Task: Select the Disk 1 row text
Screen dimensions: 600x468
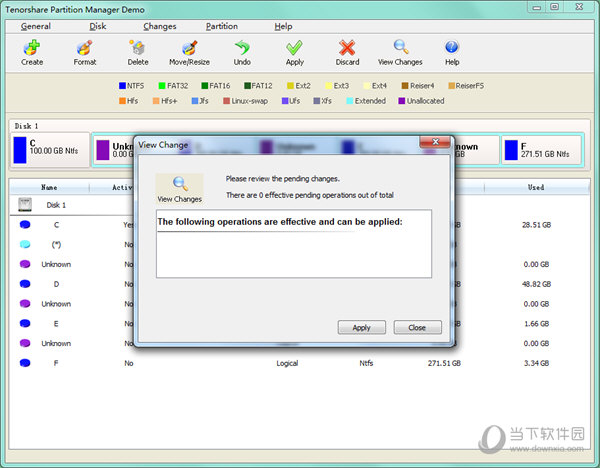Action: click(56, 205)
